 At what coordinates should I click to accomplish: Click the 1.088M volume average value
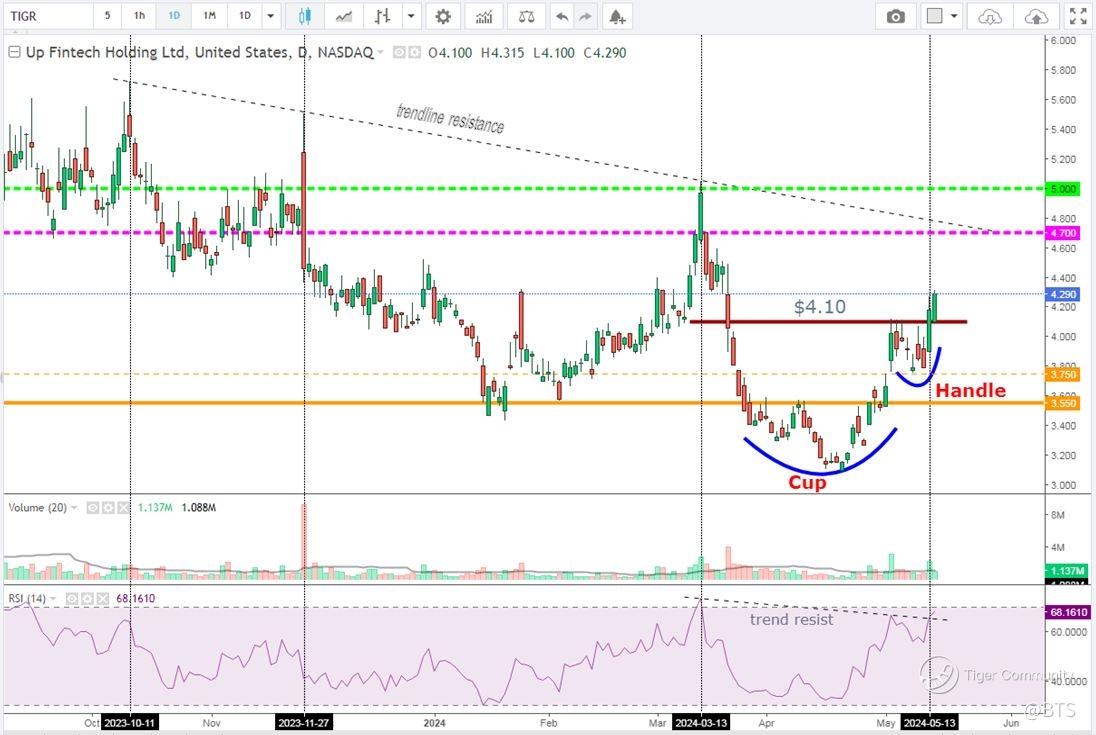pyautogui.click(x=199, y=508)
